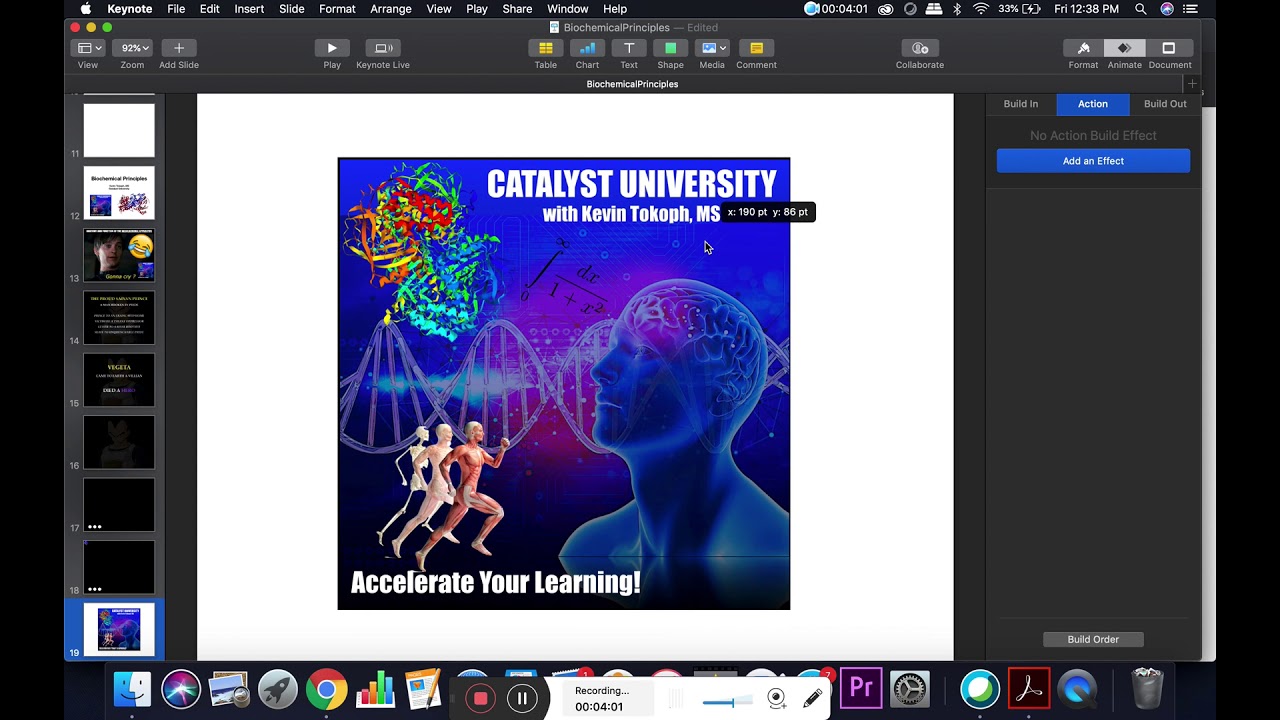Show the Document inspector
The width and height of the screenshot is (1280, 720).
point(1168,48)
